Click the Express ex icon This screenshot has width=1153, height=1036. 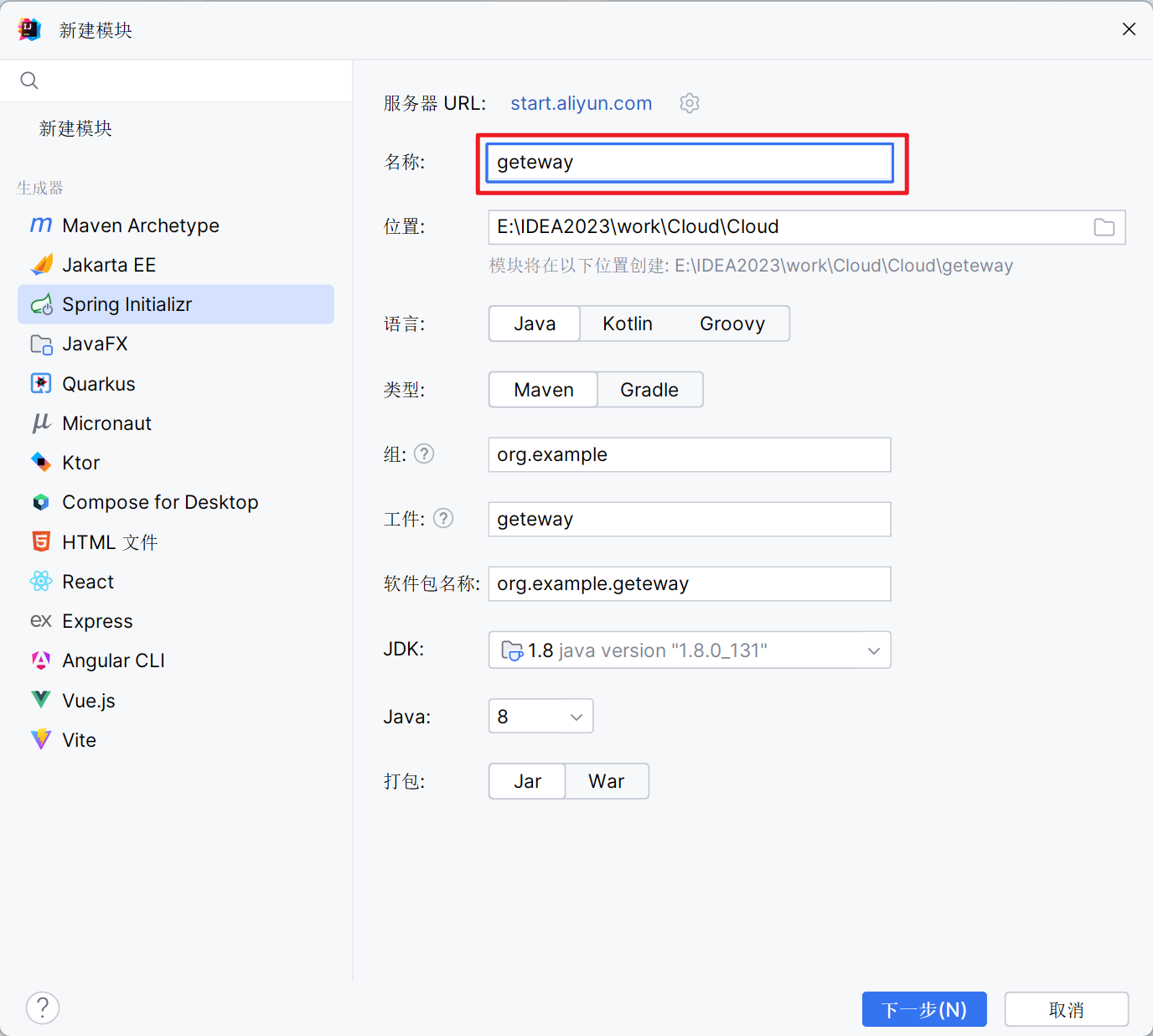click(x=41, y=621)
